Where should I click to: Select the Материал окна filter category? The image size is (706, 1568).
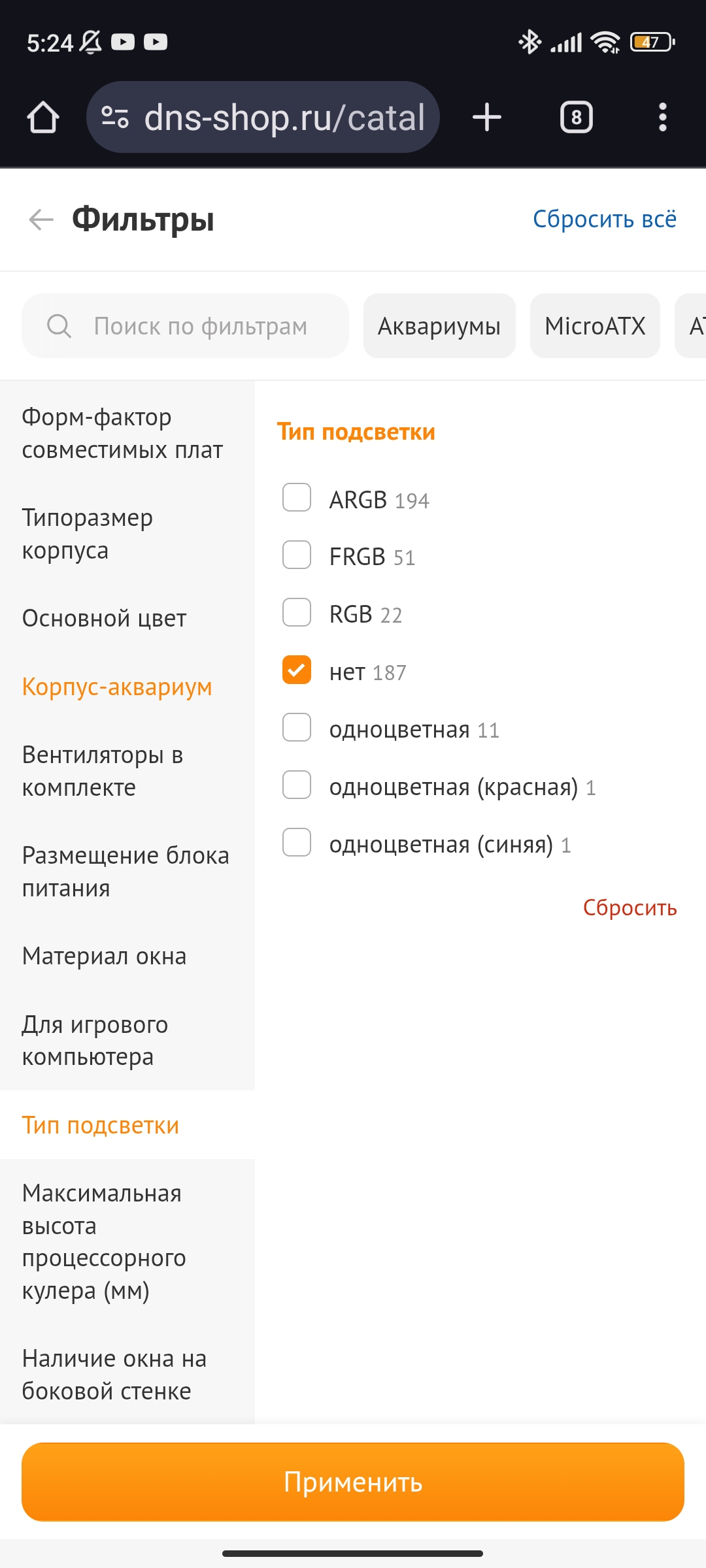105,956
